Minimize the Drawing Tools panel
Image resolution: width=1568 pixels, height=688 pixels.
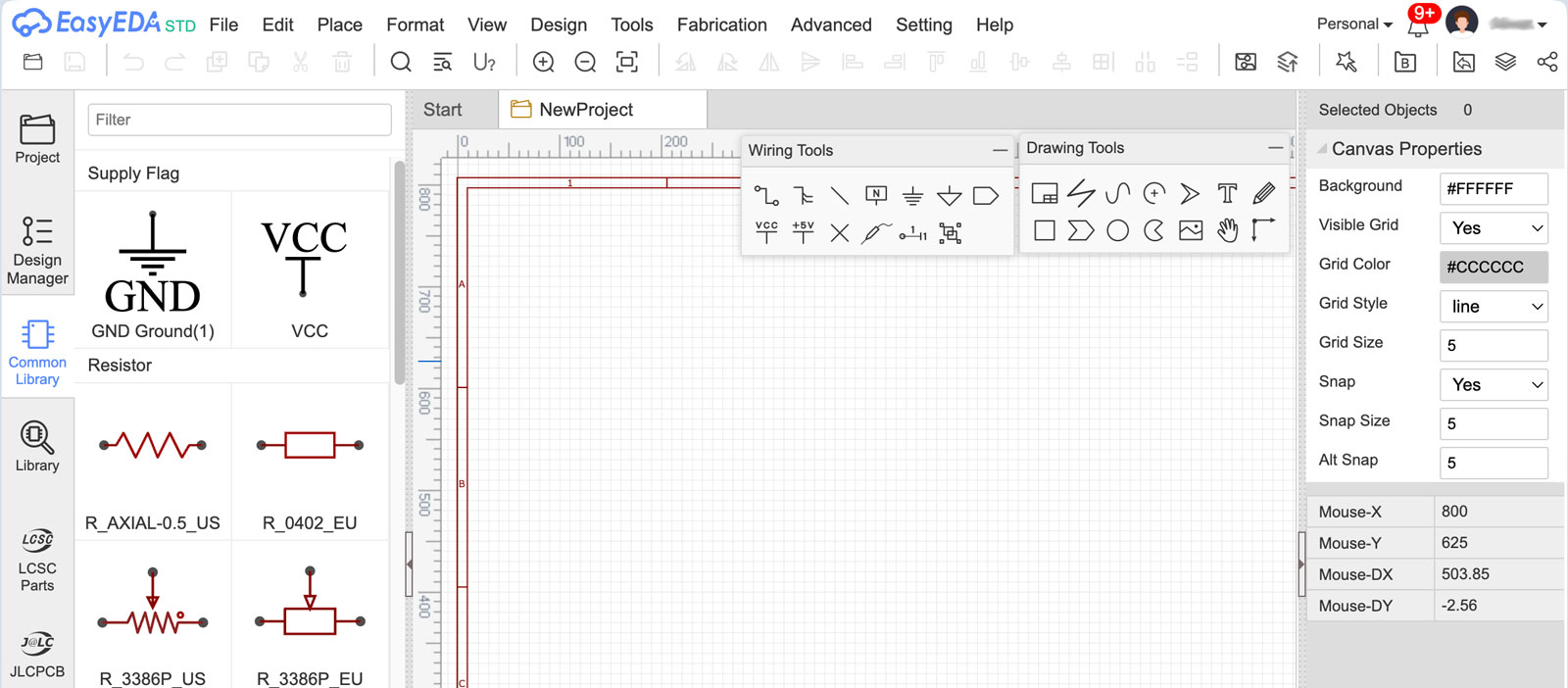pyautogui.click(x=1275, y=149)
